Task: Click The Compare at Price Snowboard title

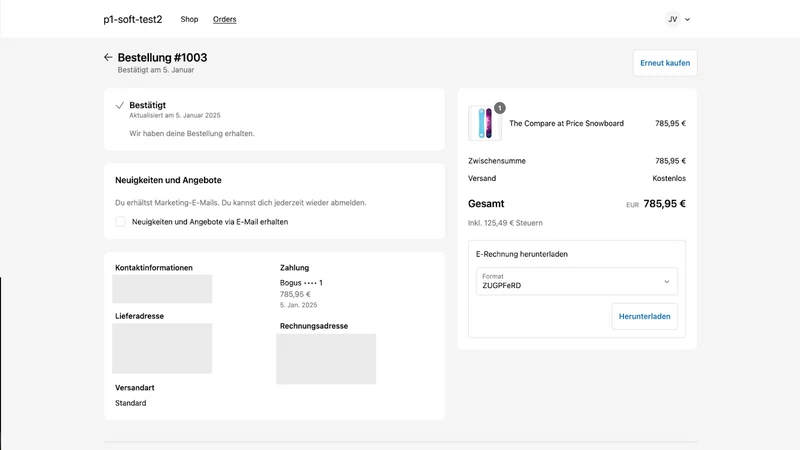Action: click(x=566, y=123)
